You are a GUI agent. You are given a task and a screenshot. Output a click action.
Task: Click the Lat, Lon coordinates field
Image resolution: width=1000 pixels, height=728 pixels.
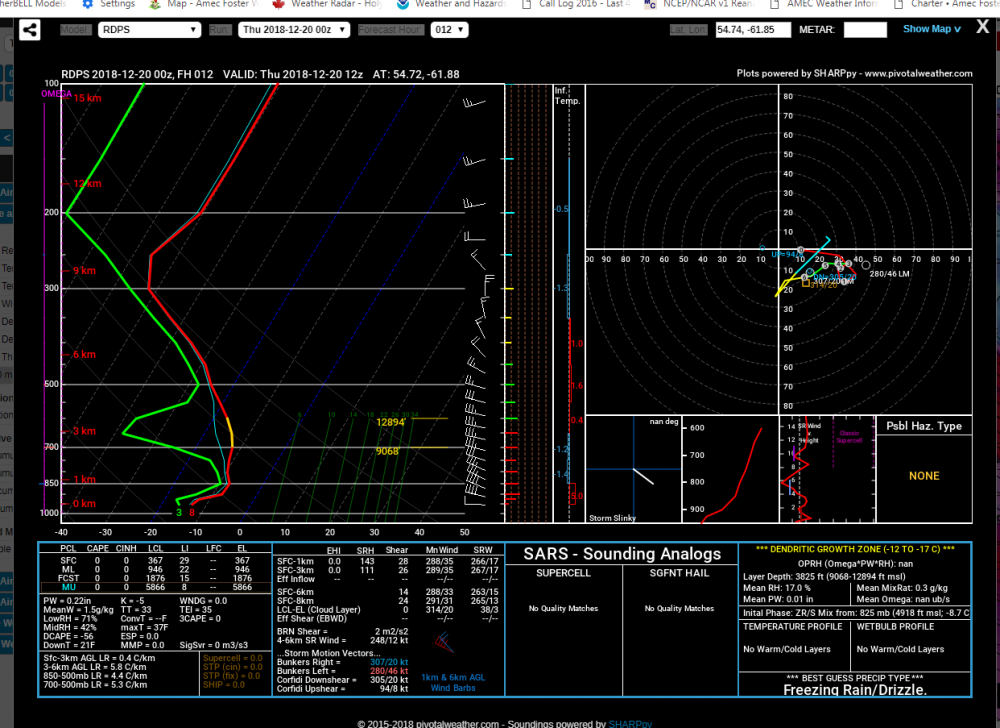753,29
